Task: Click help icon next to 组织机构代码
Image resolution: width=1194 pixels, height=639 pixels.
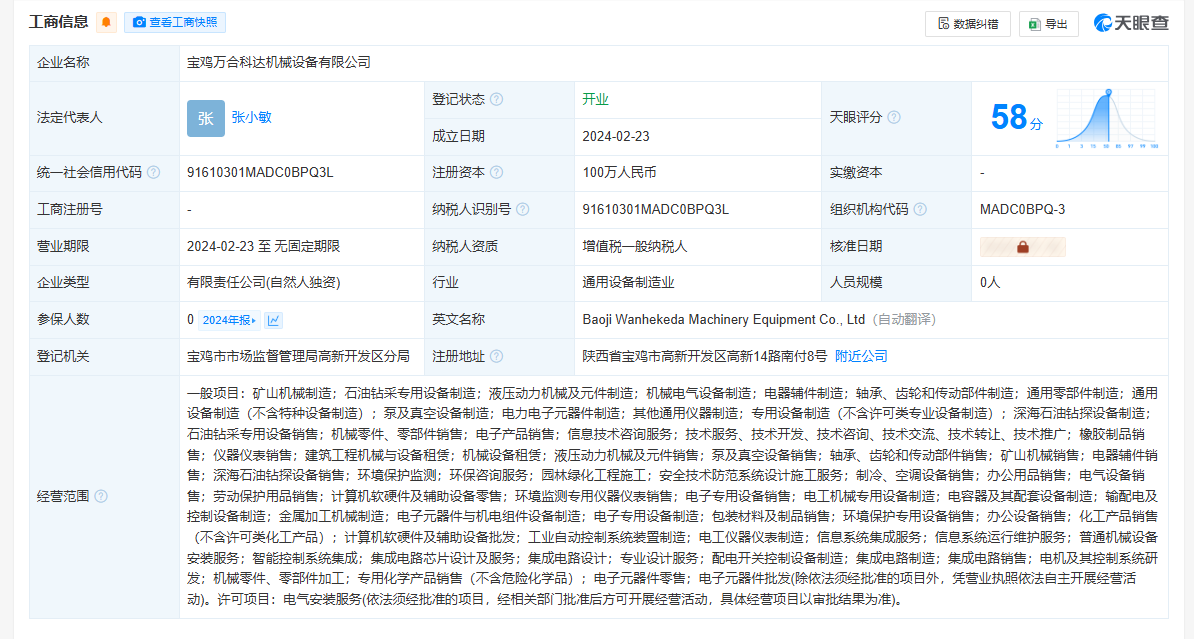Action: coord(920,209)
